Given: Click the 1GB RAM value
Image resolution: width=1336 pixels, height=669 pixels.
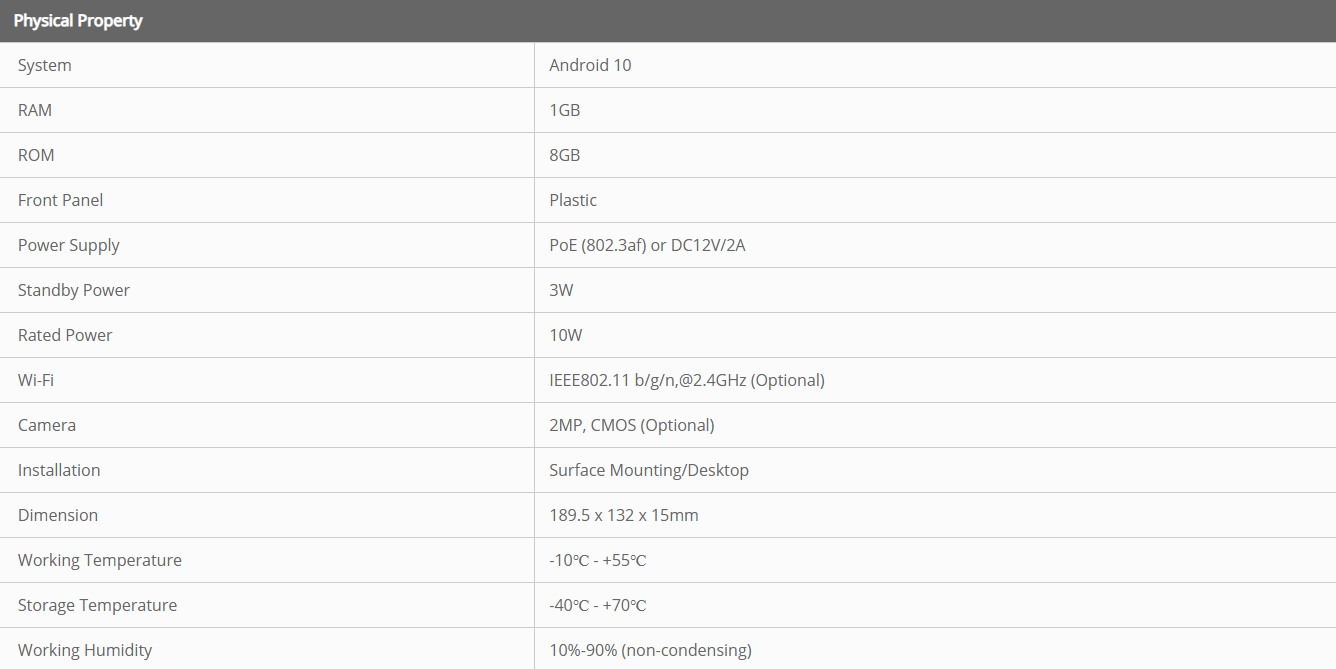Looking at the screenshot, I should (x=565, y=110).
